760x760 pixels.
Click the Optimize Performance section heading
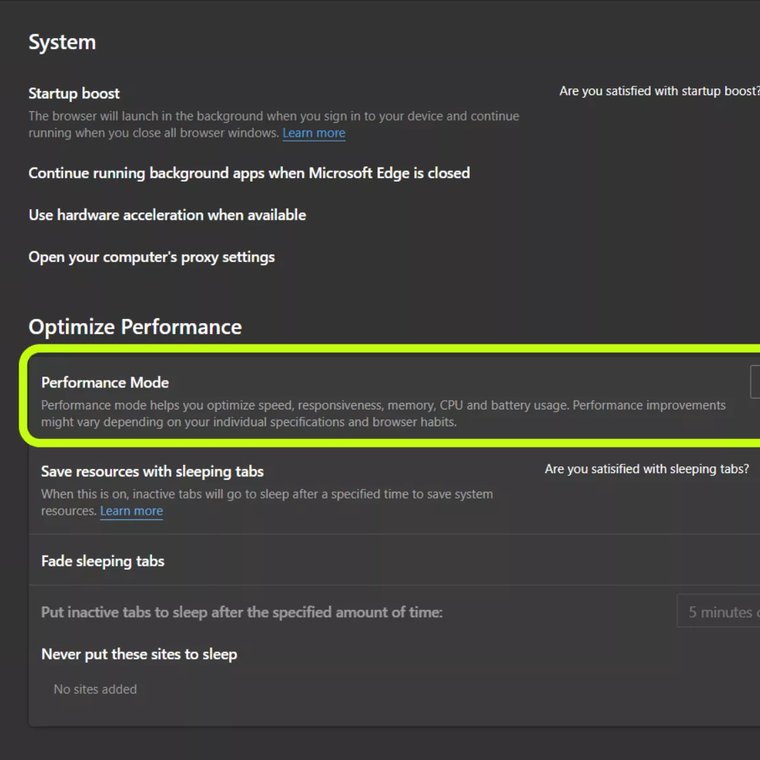tap(135, 327)
